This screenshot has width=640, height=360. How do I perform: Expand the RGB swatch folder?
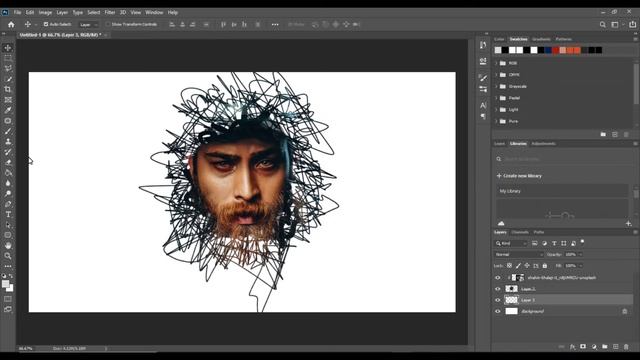point(496,63)
